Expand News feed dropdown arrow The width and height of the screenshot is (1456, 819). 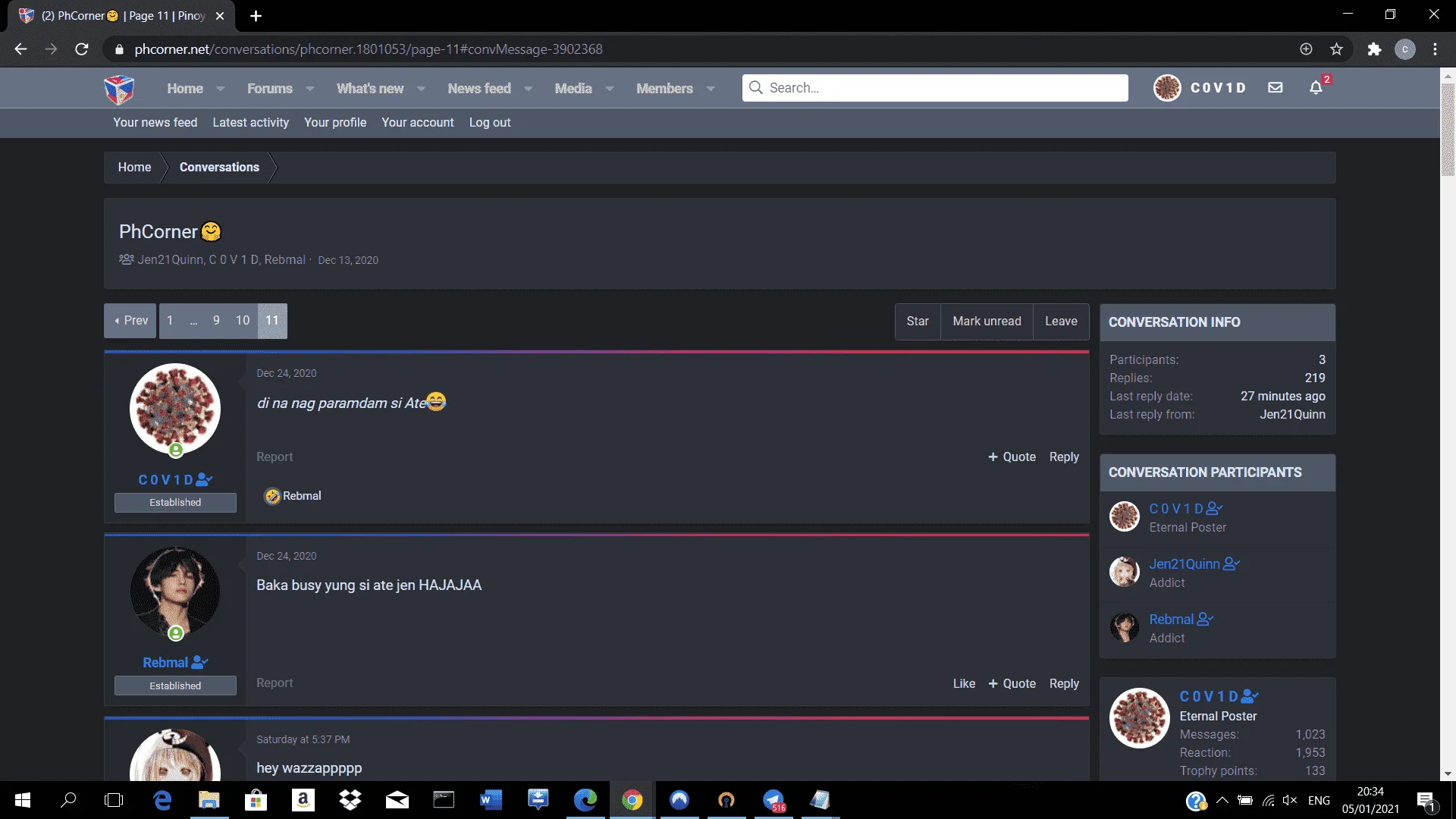coord(529,89)
